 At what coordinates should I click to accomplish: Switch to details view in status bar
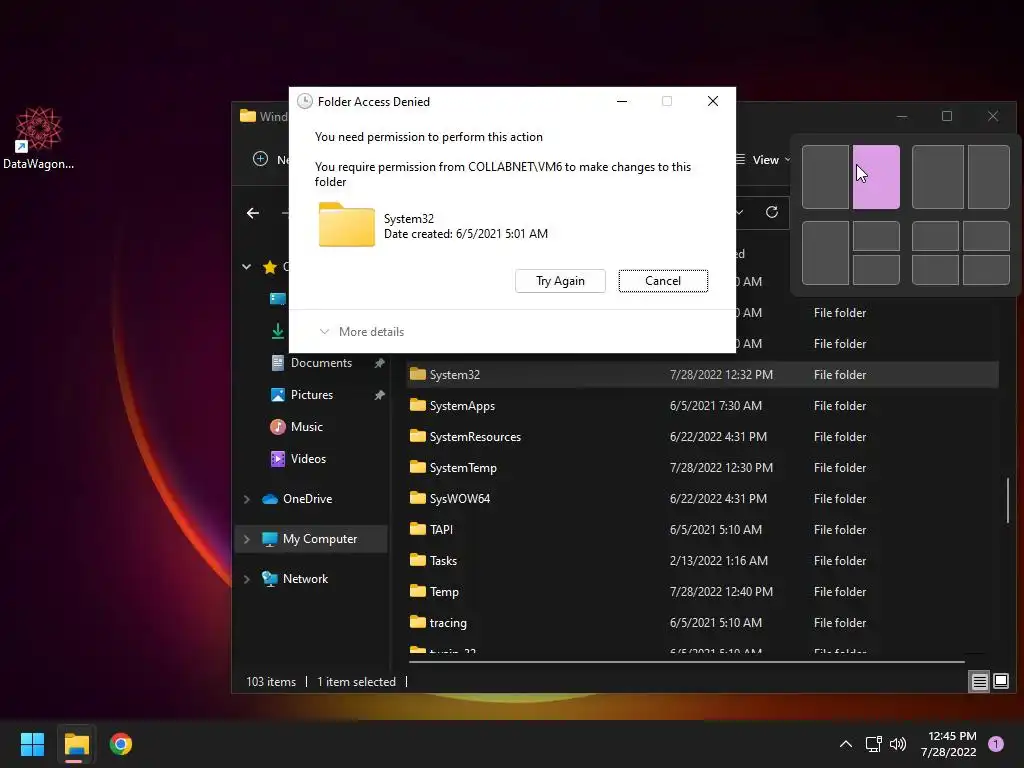[x=980, y=682]
